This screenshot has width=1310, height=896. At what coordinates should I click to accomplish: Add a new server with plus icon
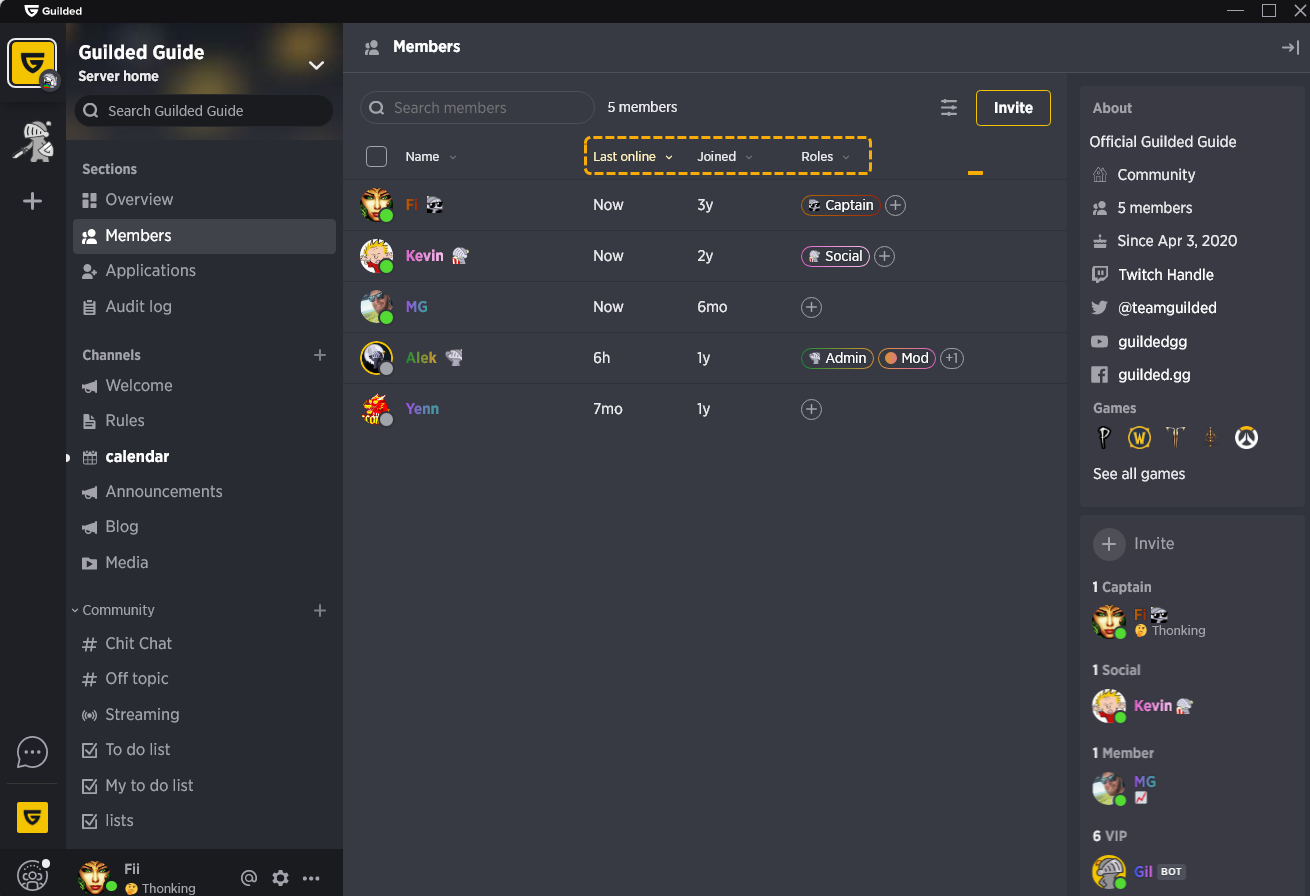(32, 201)
